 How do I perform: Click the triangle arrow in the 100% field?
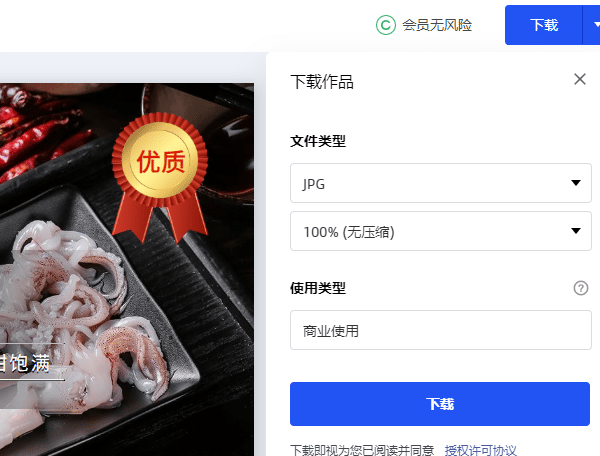(576, 231)
